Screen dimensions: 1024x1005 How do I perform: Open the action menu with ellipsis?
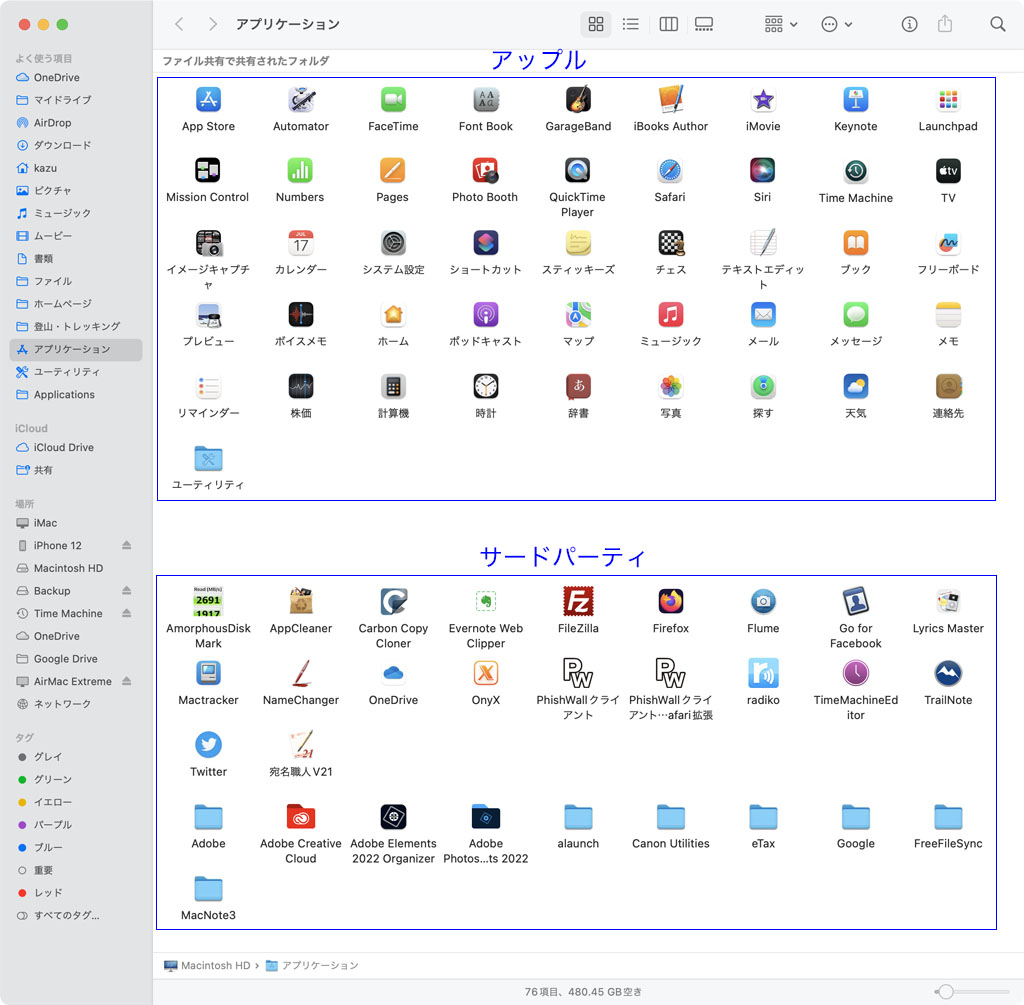836,24
